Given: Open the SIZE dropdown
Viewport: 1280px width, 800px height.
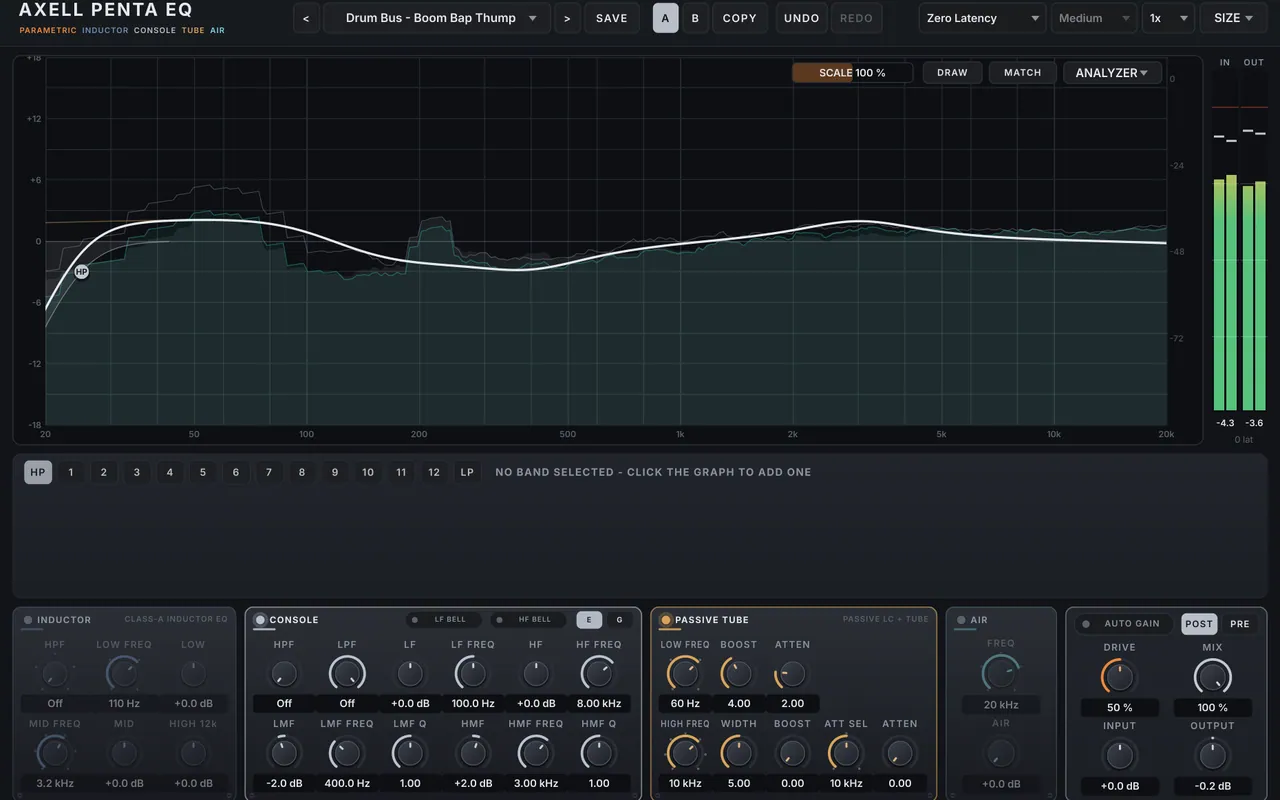Looking at the screenshot, I should (x=1233, y=18).
